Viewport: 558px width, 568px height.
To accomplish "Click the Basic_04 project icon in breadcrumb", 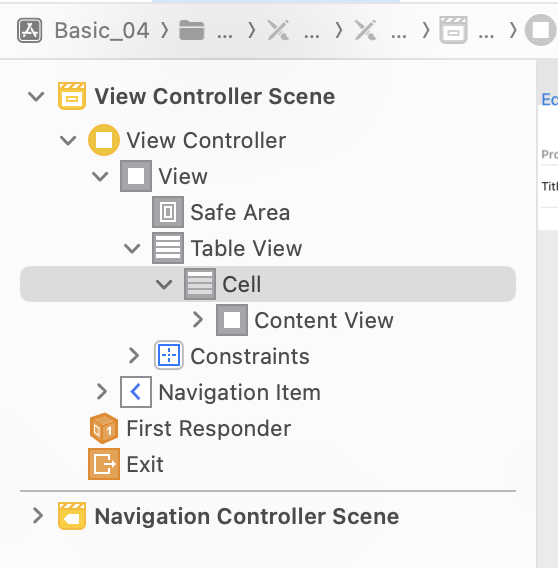I will (x=30, y=30).
